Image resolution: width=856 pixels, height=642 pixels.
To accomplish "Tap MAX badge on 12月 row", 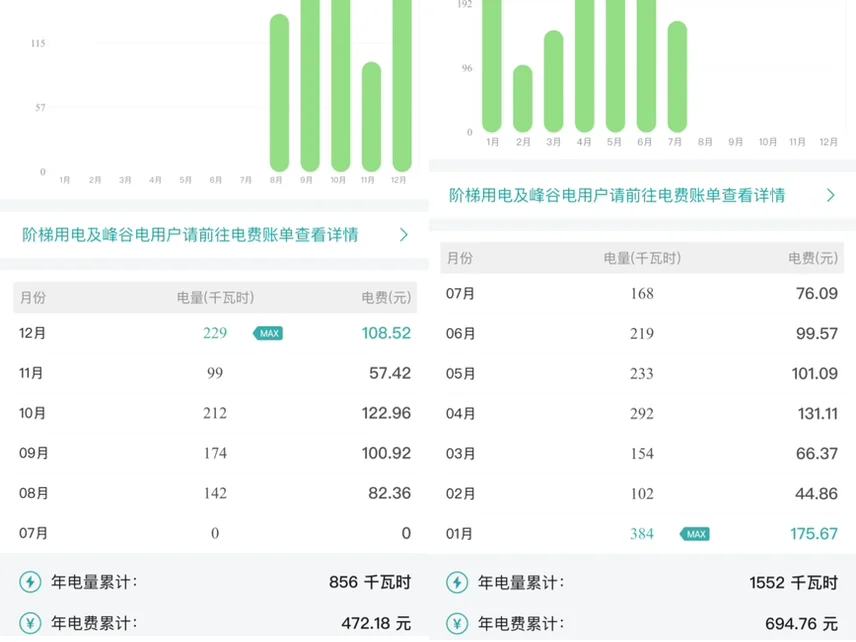I will (x=268, y=333).
